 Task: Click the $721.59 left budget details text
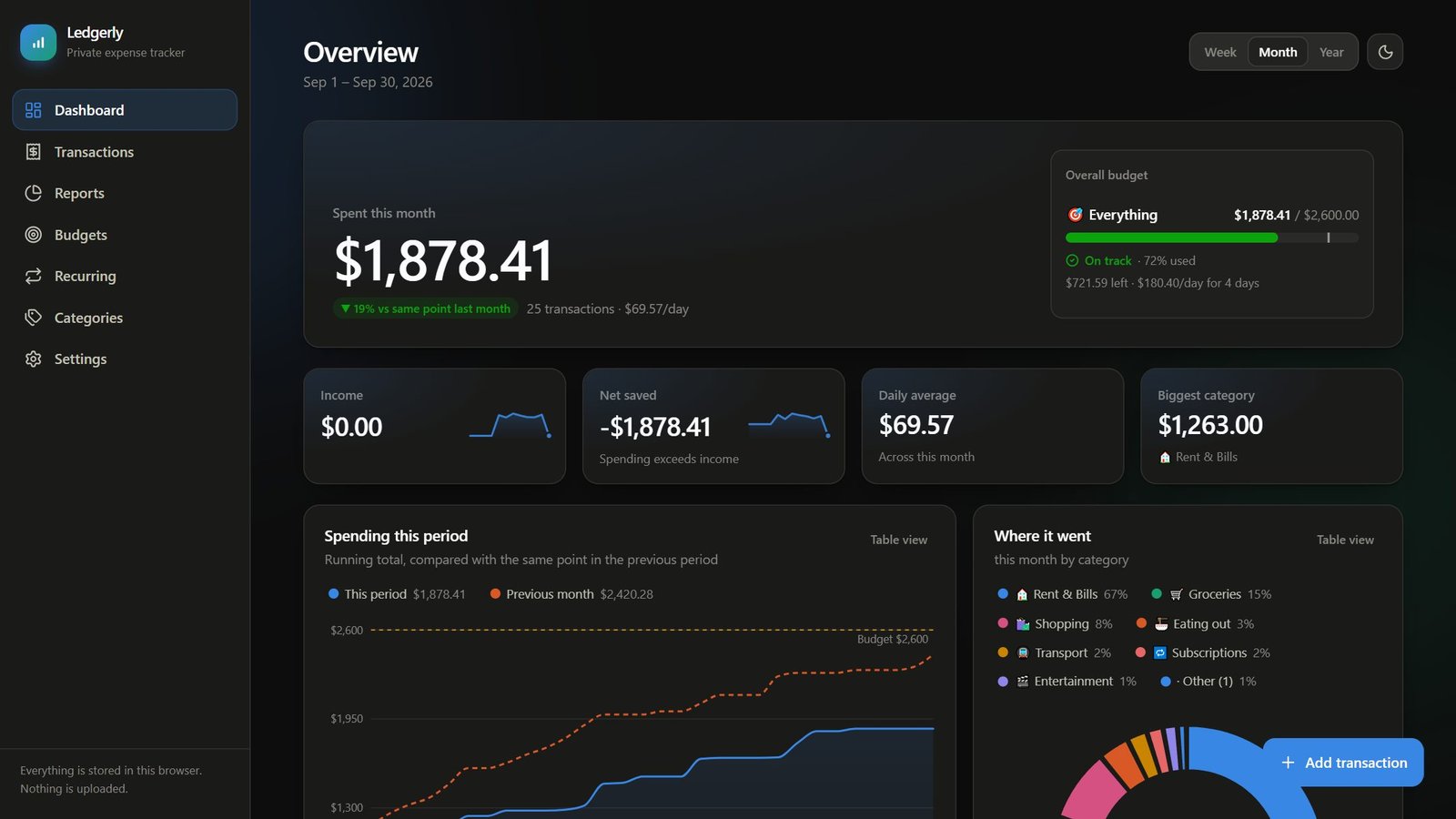1162,283
